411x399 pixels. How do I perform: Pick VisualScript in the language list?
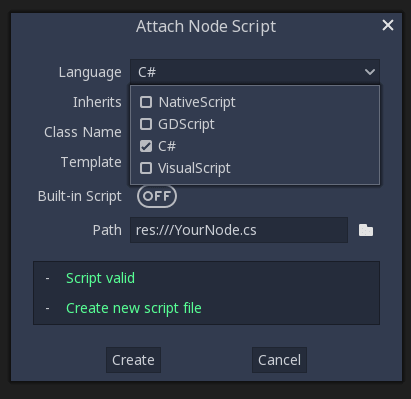click(194, 168)
